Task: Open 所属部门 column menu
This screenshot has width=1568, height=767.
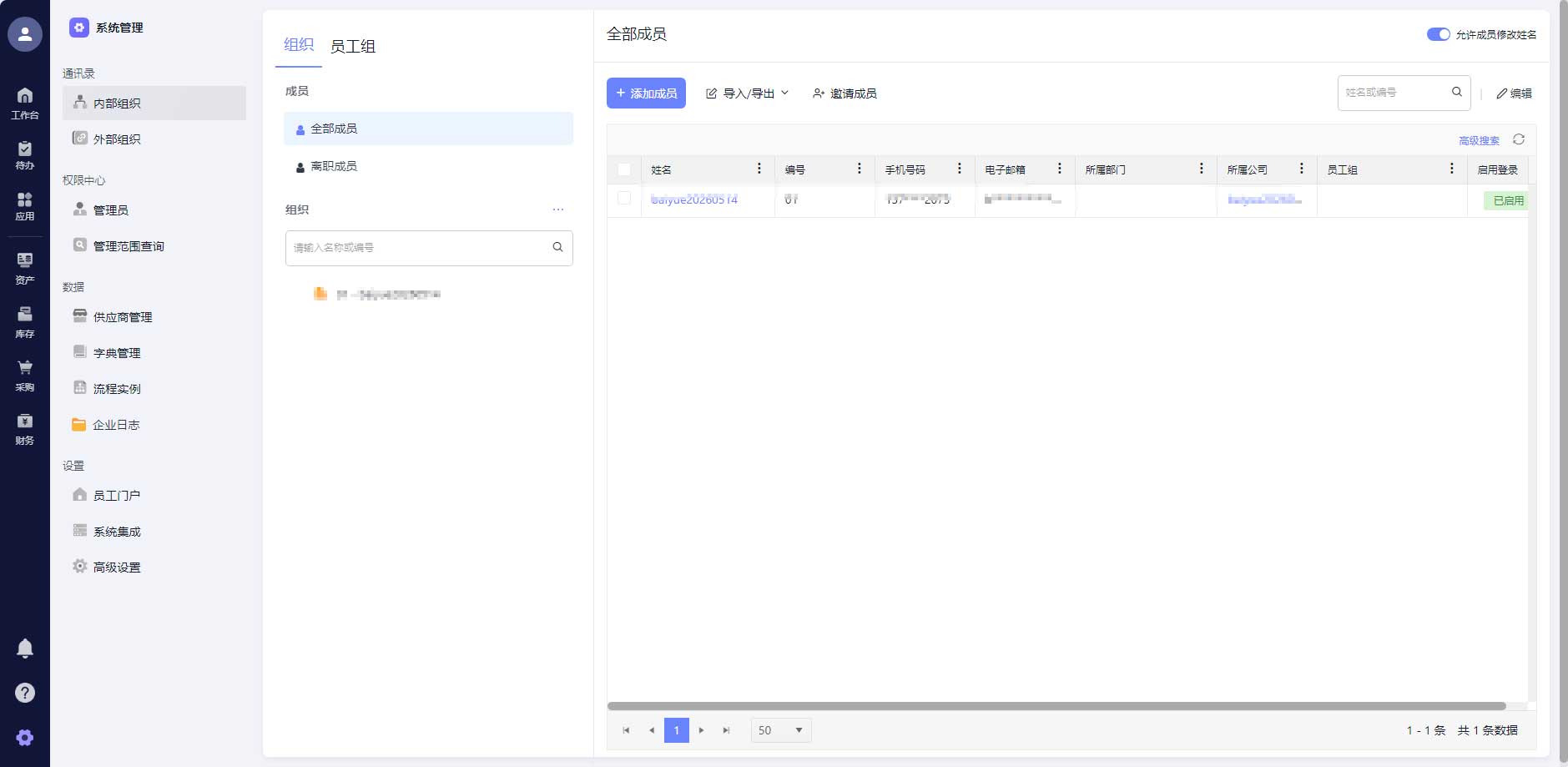Action: point(1201,169)
